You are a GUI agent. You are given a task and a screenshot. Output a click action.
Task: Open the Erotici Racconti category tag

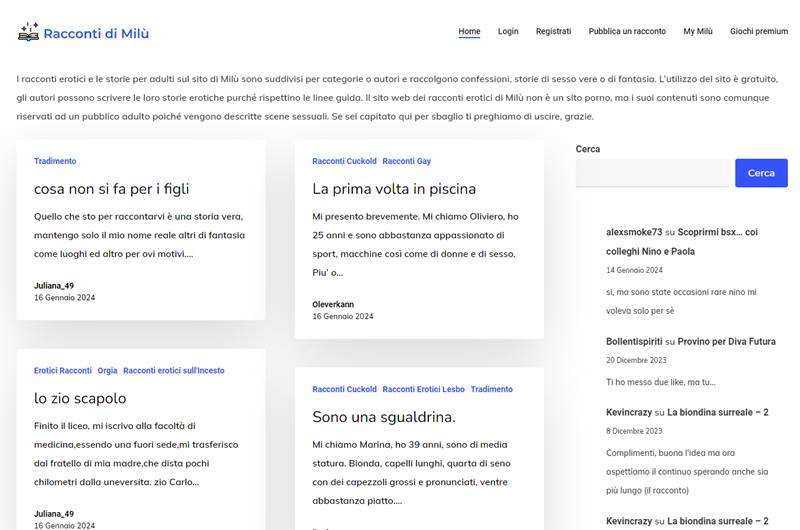point(63,370)
